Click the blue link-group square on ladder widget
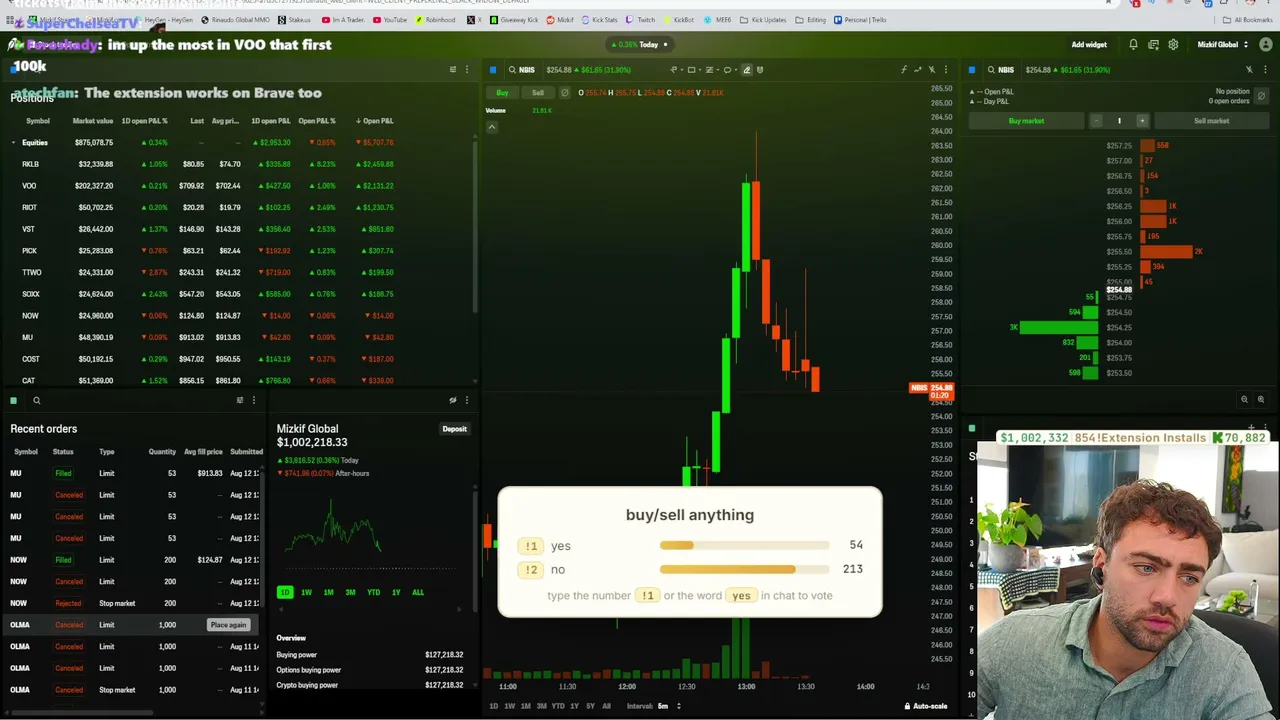Viewport: 1280px width, 720px height. [971, 70]
